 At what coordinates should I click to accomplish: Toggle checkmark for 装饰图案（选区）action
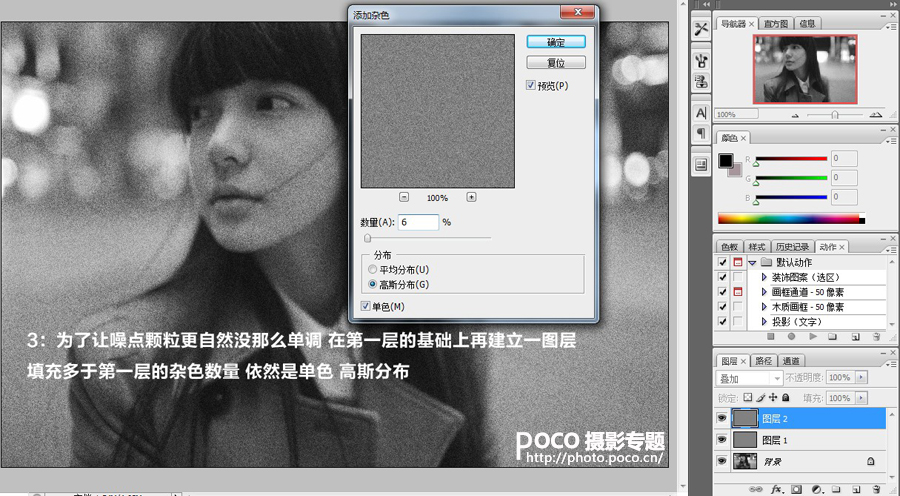click(723, 277)
